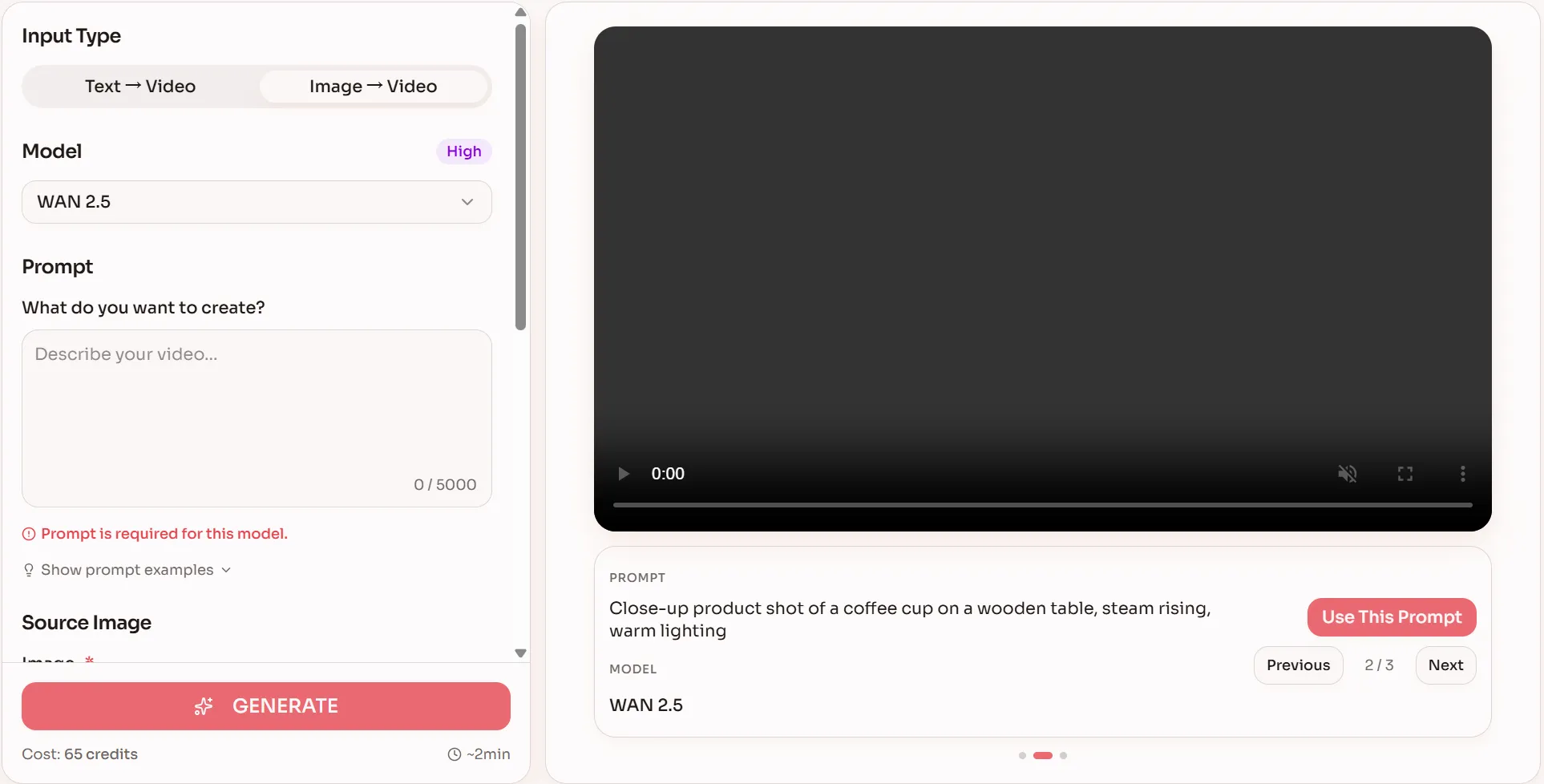Click the lightbulb icon beside prompt examples
1544x784 pixels.
(x=29, y=569)
